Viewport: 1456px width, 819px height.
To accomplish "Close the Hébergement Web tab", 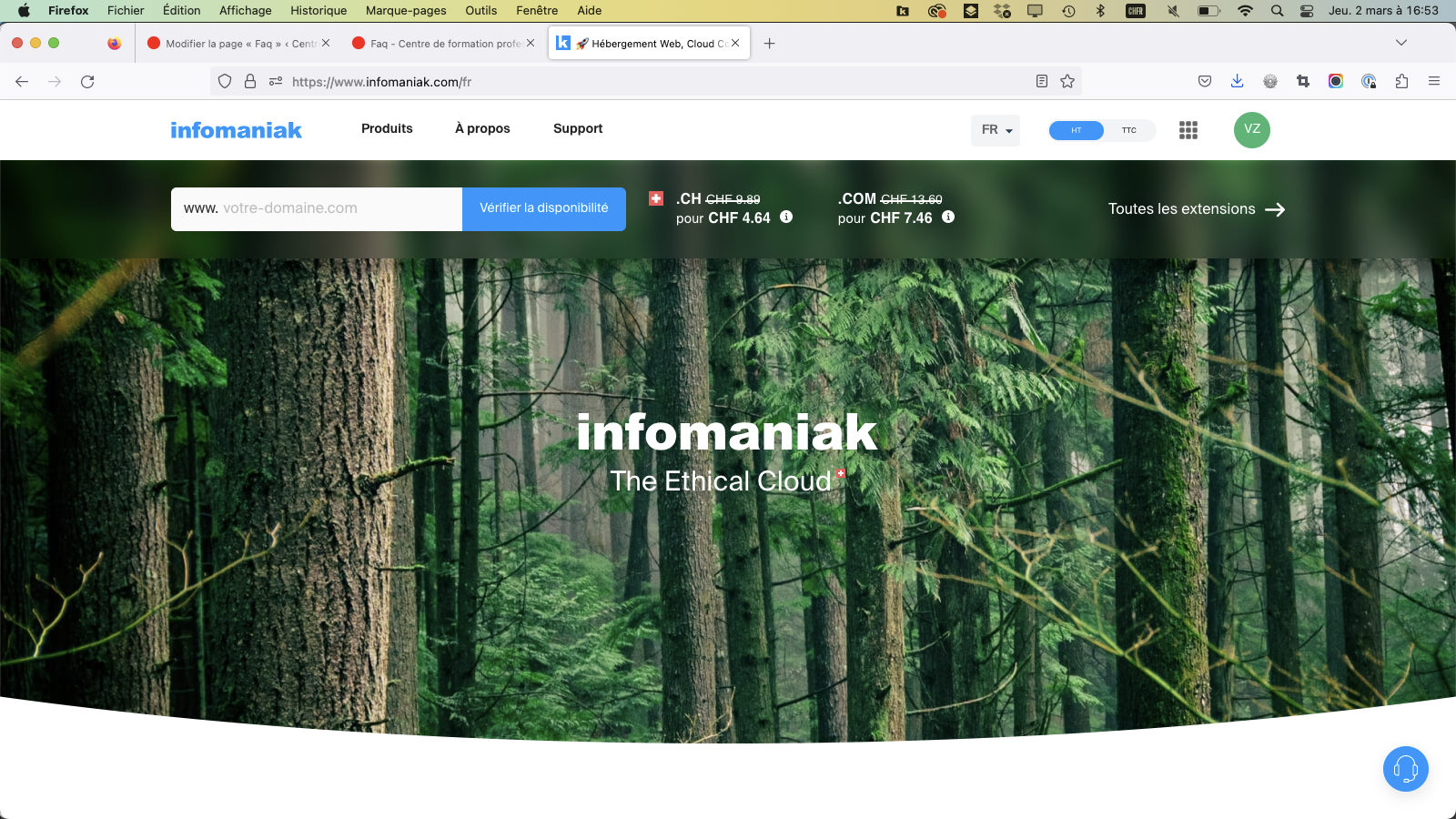I will (735, 43).
